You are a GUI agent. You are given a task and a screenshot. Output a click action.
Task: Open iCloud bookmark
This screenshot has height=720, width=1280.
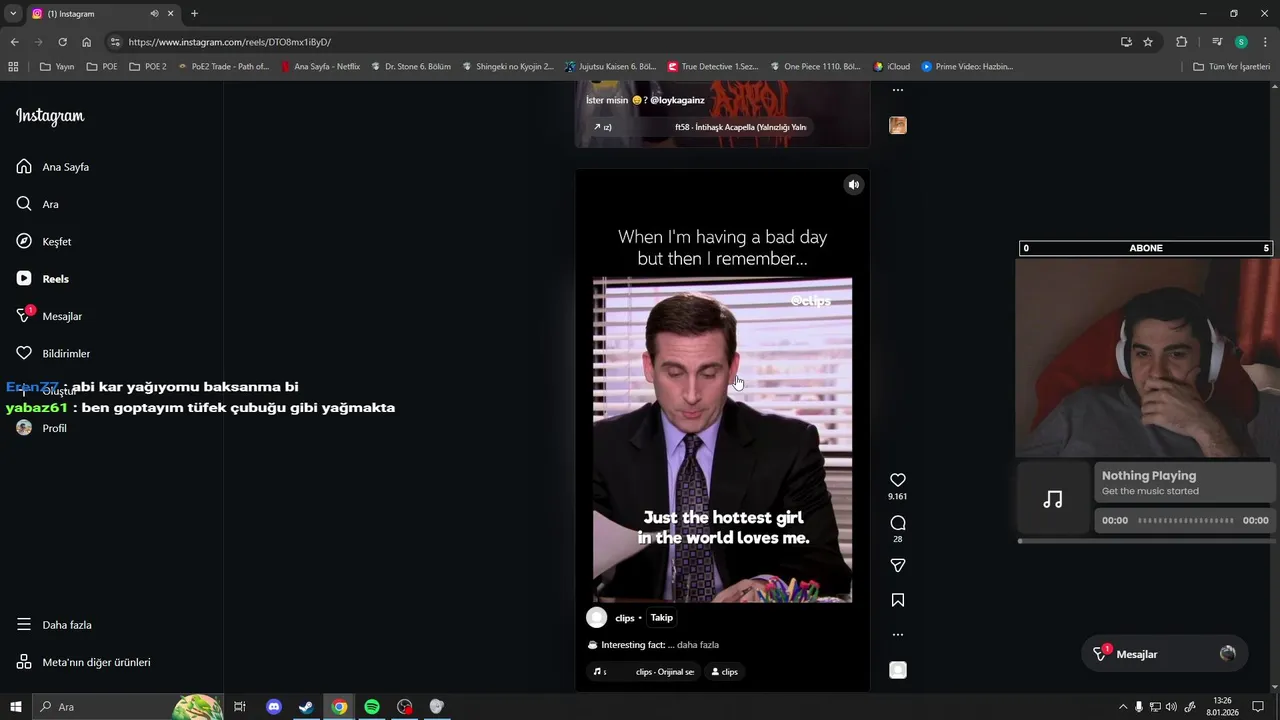tap(891, 67)
